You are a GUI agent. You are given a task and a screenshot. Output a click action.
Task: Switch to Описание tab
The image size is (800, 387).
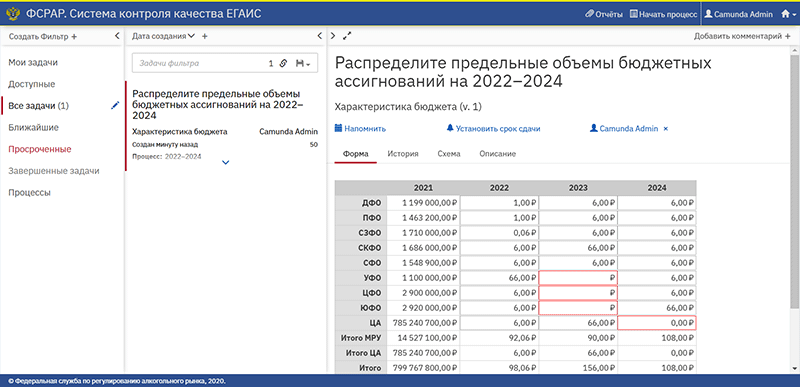tap(497, 153)
